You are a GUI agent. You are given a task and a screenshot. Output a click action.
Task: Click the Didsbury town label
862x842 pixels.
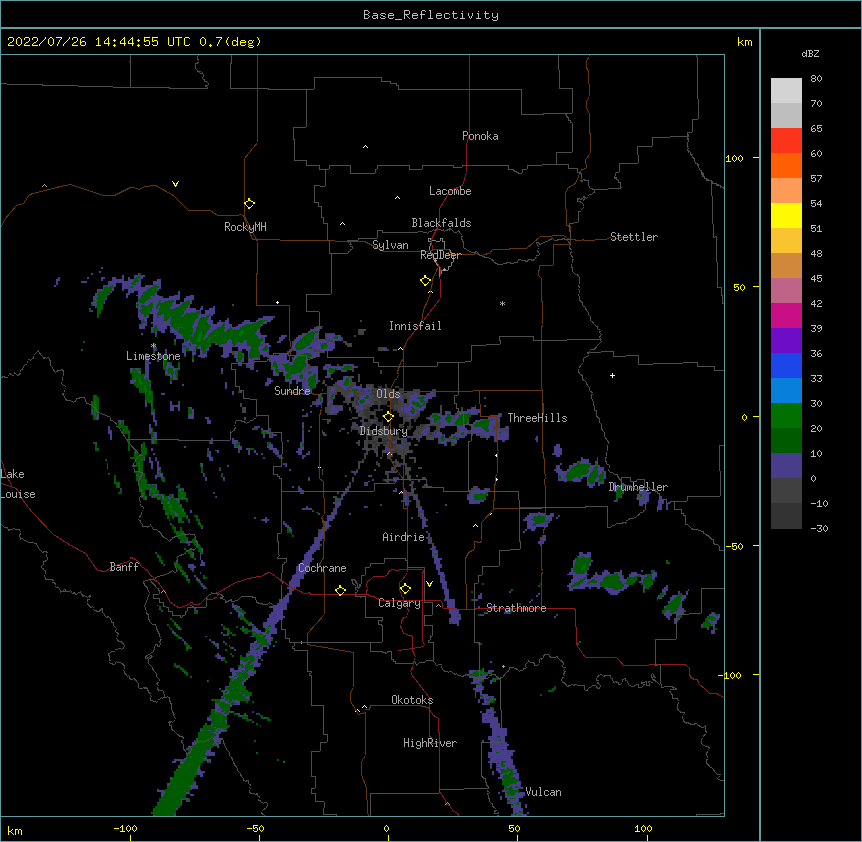pyautogui.click(x=383, y=431)
